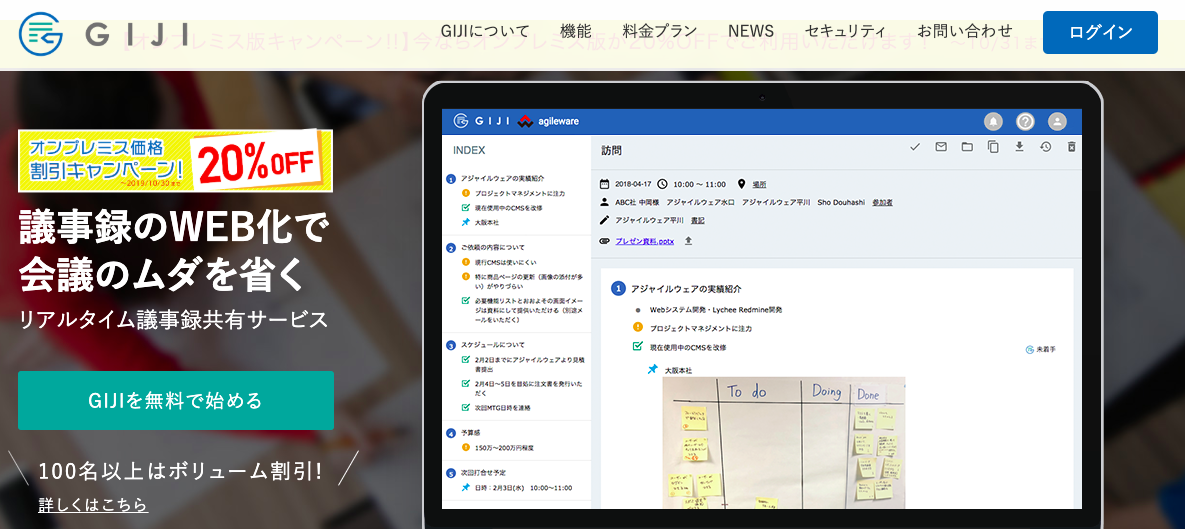Screen dimensions: 1185x529
Task: Click the pin icon beside 大阪本社 in INDEX
Action: coord(466,222)
